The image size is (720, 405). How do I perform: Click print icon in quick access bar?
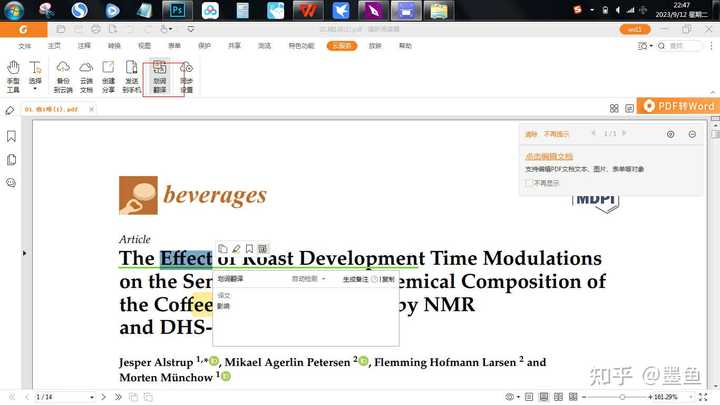96,29
